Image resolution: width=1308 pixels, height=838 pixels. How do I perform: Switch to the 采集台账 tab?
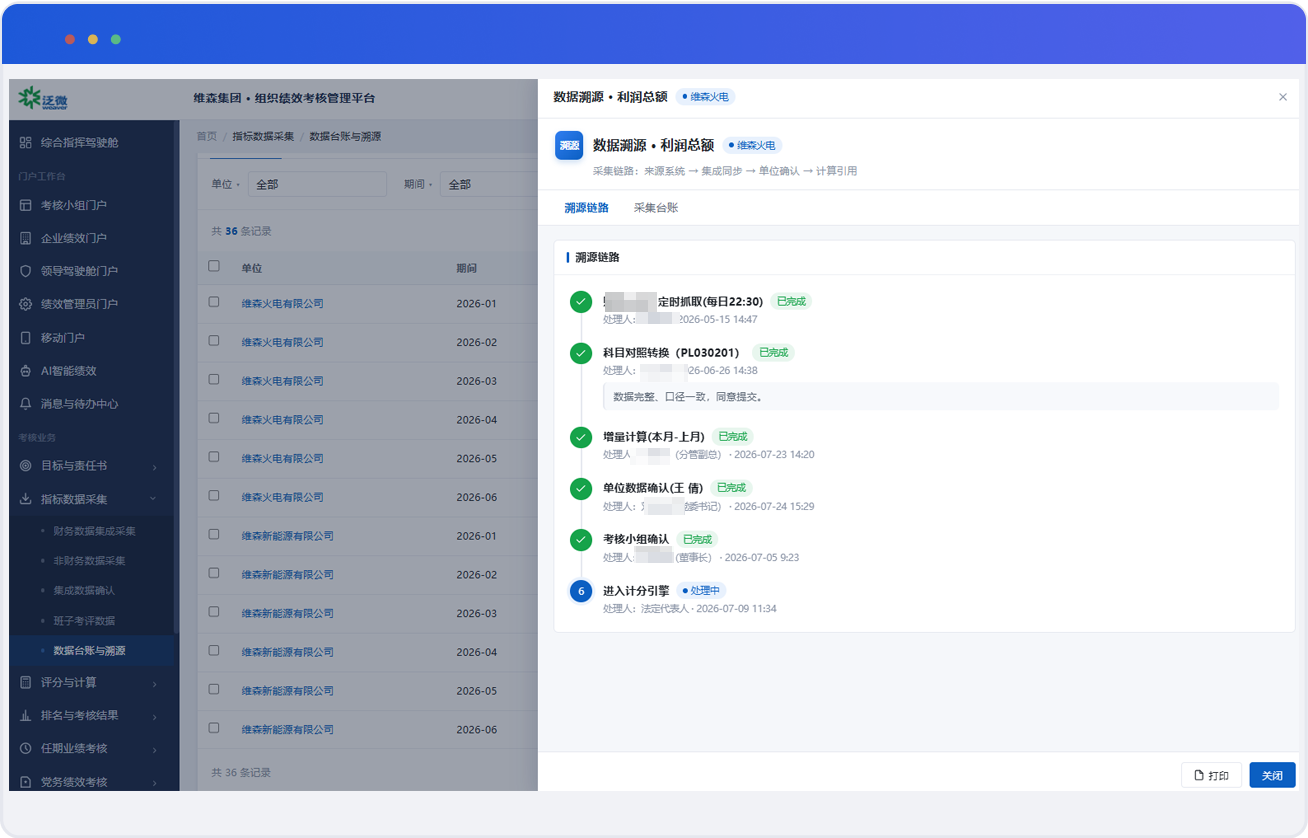click(656, 208)
